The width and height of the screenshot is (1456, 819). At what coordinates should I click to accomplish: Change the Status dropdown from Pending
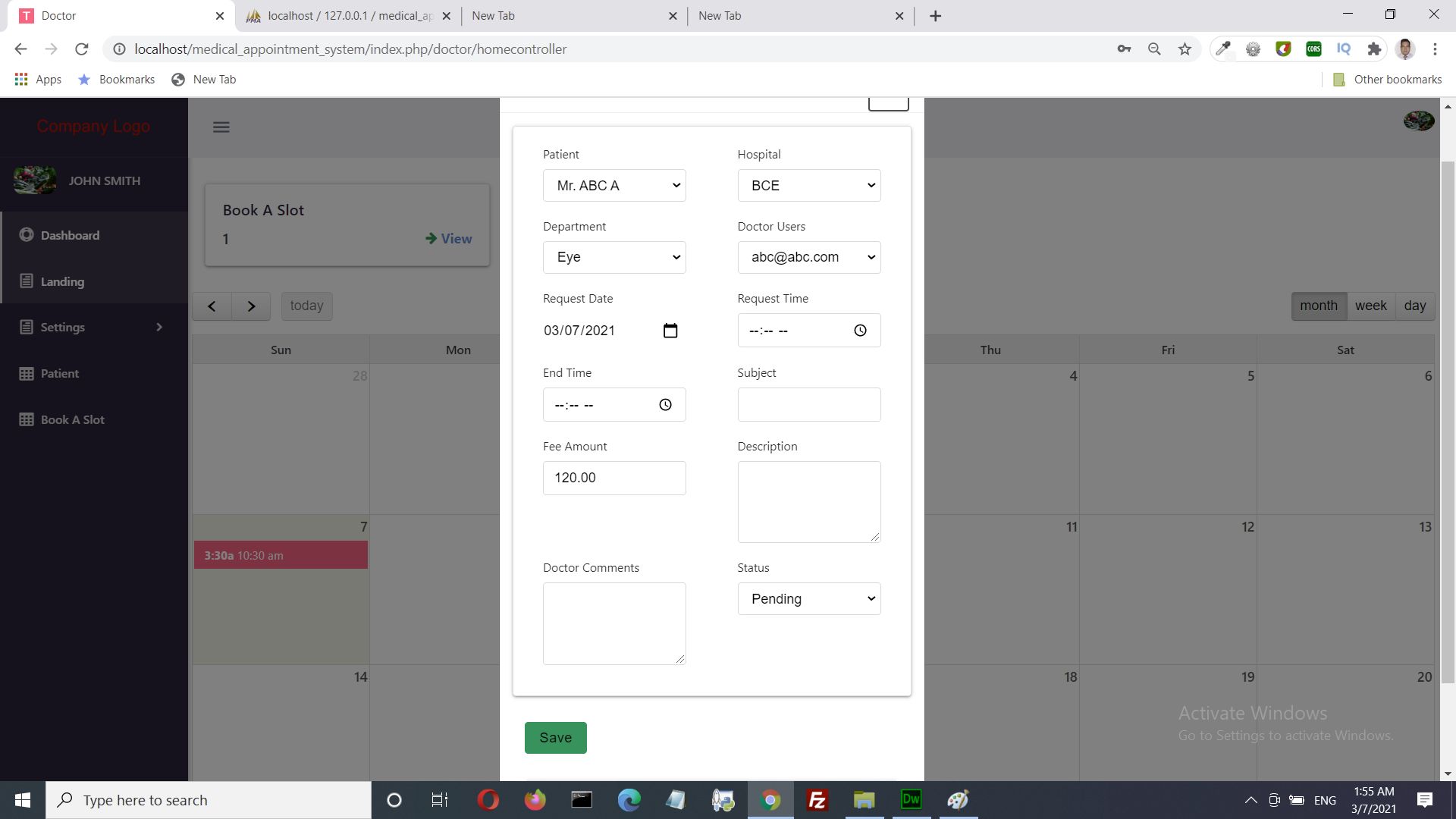pyautogui.click(x=808, y=599)
